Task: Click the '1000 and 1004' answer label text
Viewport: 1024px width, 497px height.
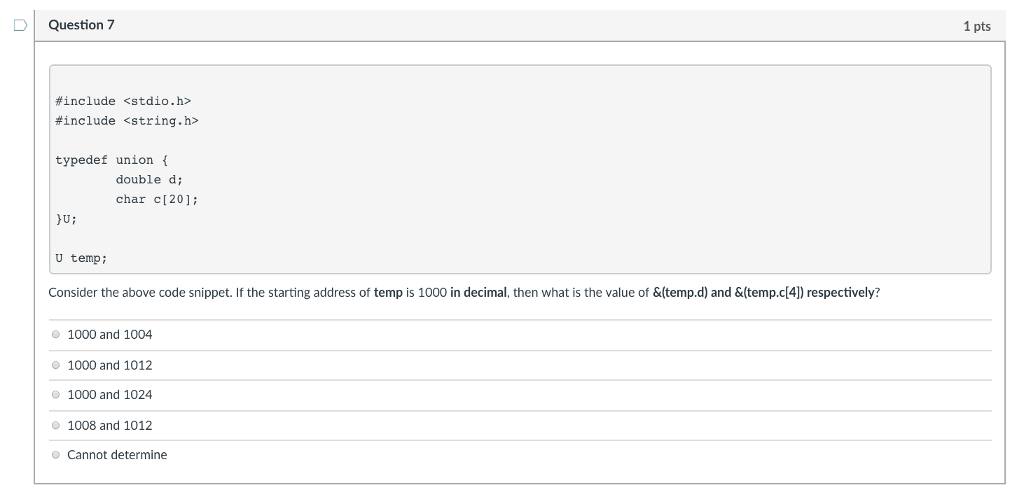Action: pos(110,334)
